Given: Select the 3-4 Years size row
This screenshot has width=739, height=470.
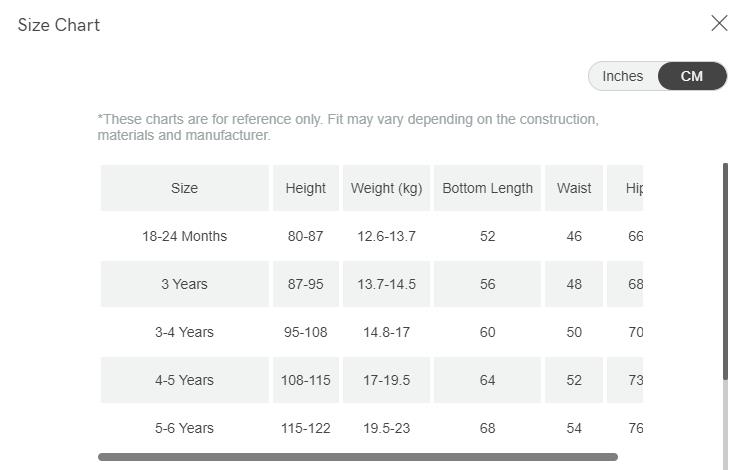Looking at the screenshot, I should (185, 332).
